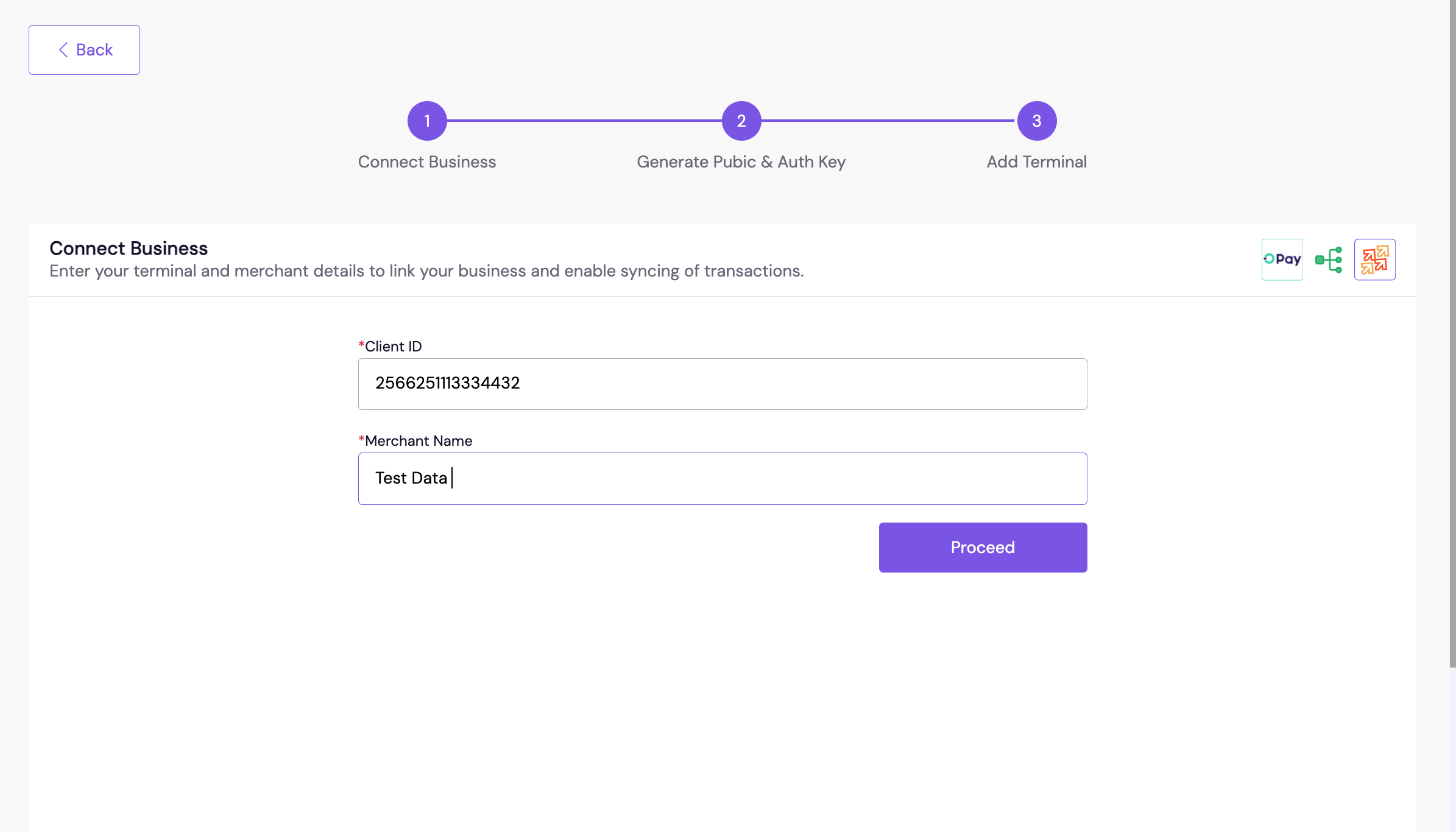
Task: Click the orange arrows logo icon
Action: pyautogui.click(x=1374, y=259)
